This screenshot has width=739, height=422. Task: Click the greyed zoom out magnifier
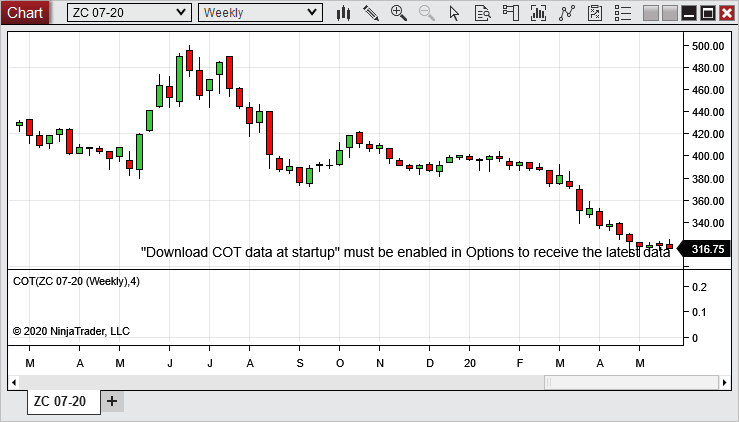[427, 13]
